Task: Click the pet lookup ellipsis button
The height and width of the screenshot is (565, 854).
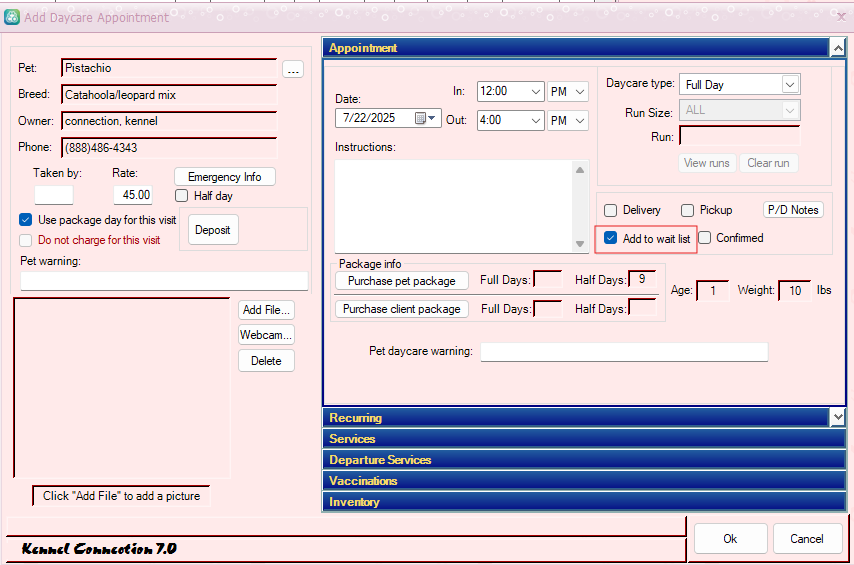Action: tap(292, 69)
